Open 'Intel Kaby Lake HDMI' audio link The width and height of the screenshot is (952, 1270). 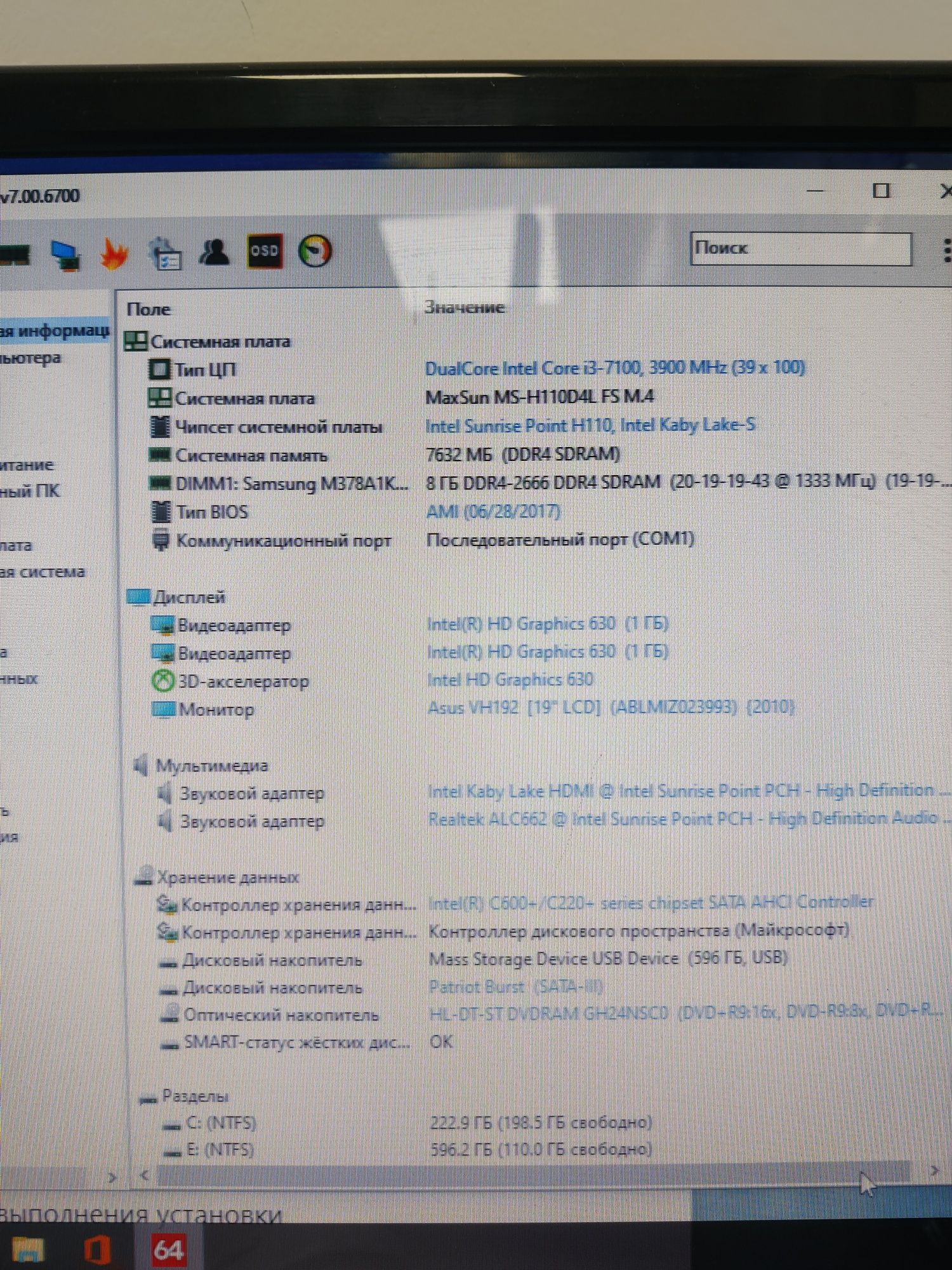pos(689,791)
